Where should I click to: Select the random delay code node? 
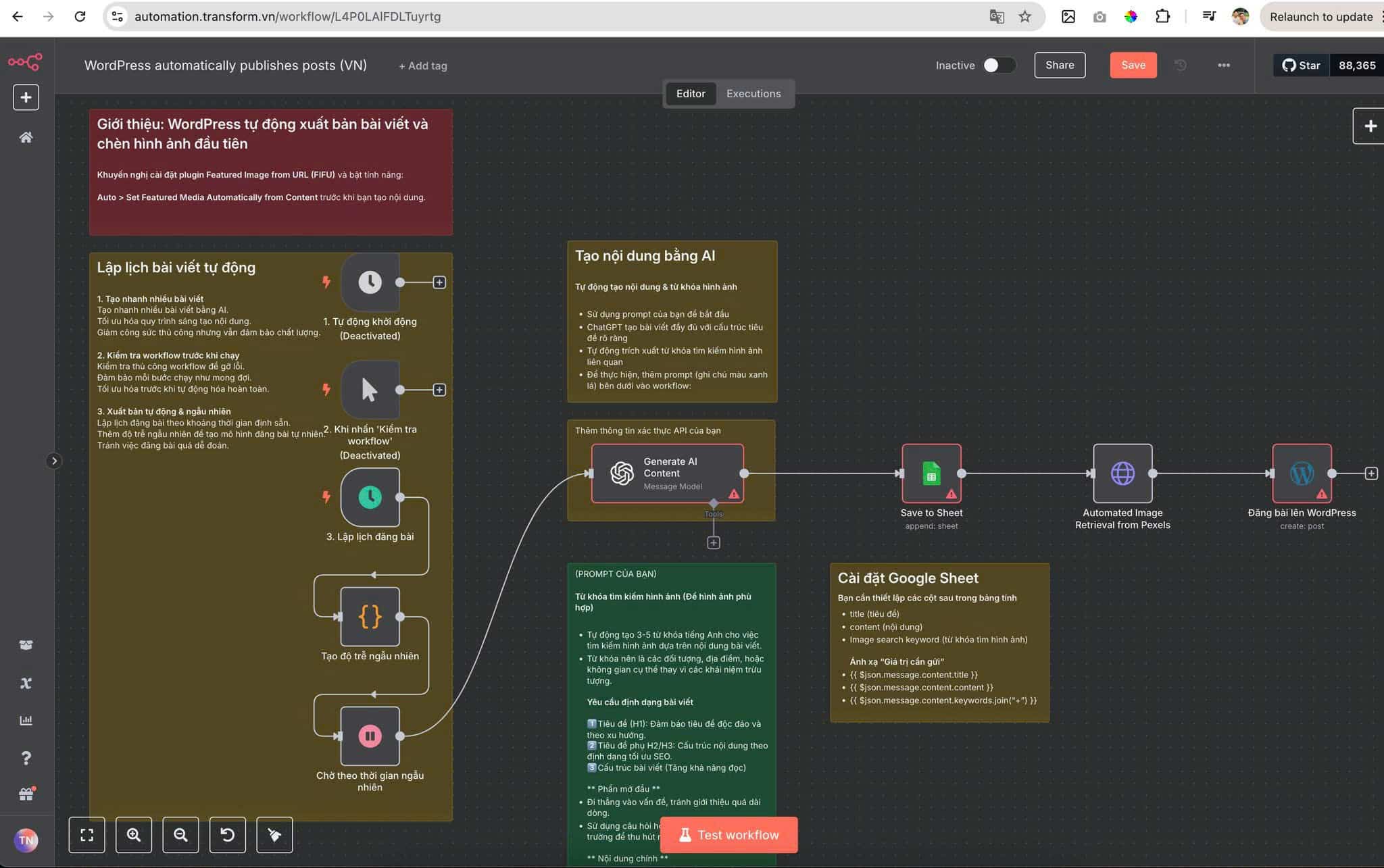pyautogui.click(x=370, y=617)
